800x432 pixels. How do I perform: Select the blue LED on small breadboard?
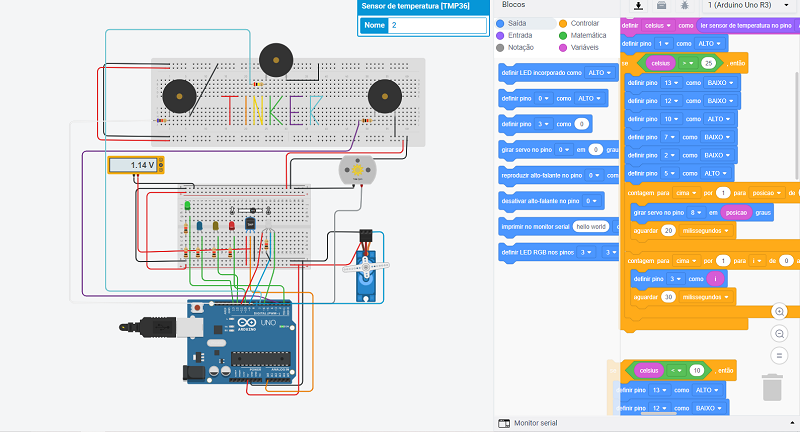(x=200, y=225)
